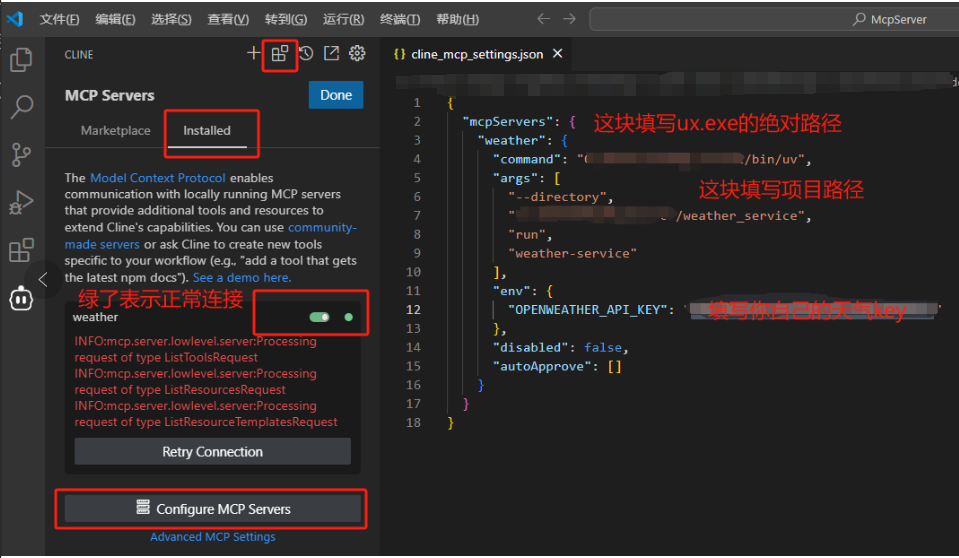Screen dimensions: 959x558
Task: Click the "disabled" false value
Action: click(x=602, y=348)
